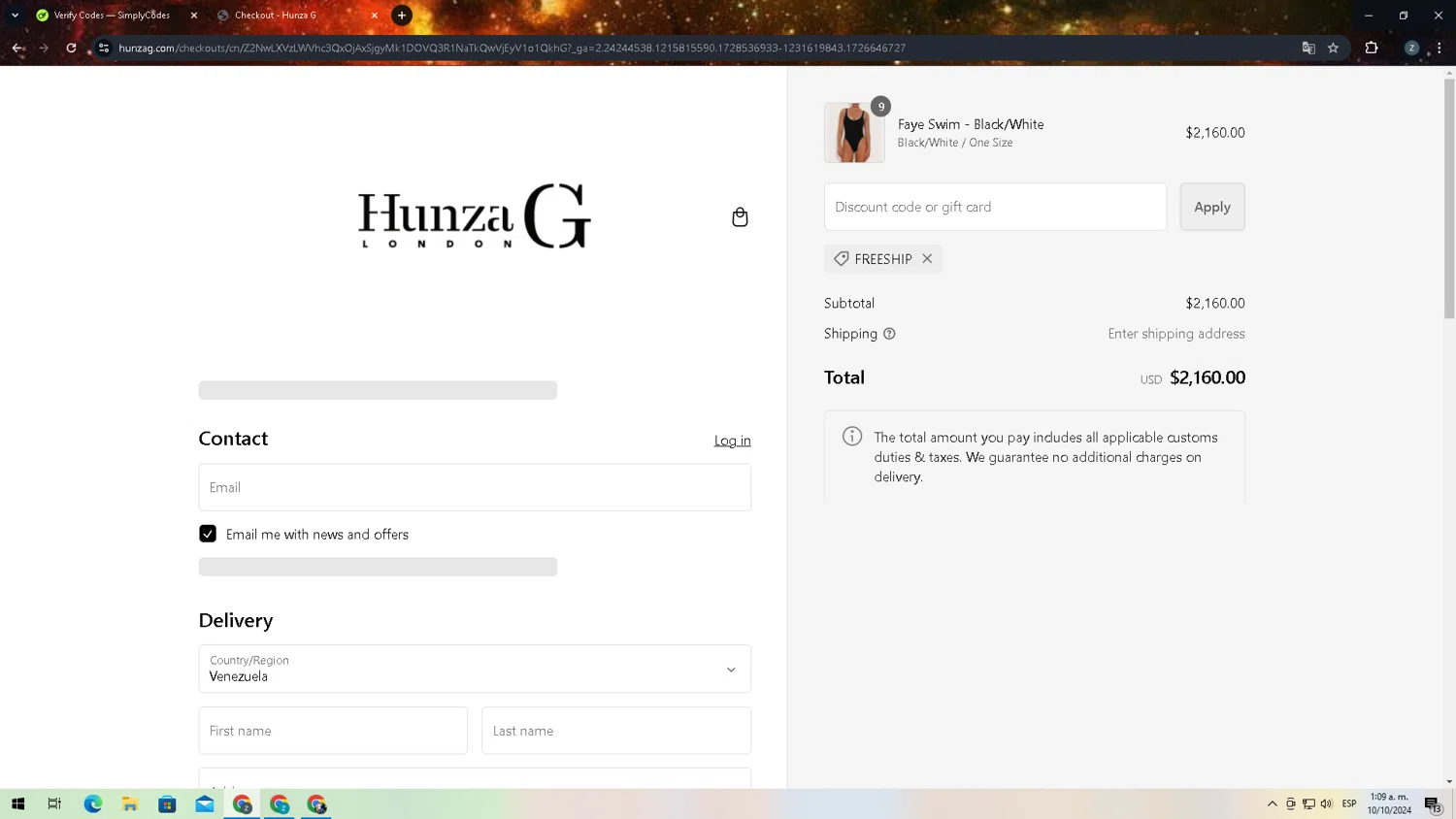Click the total amount $2,160.00
The height and width of the screenshot is (819, 1456).
(x=1208, y=377)
